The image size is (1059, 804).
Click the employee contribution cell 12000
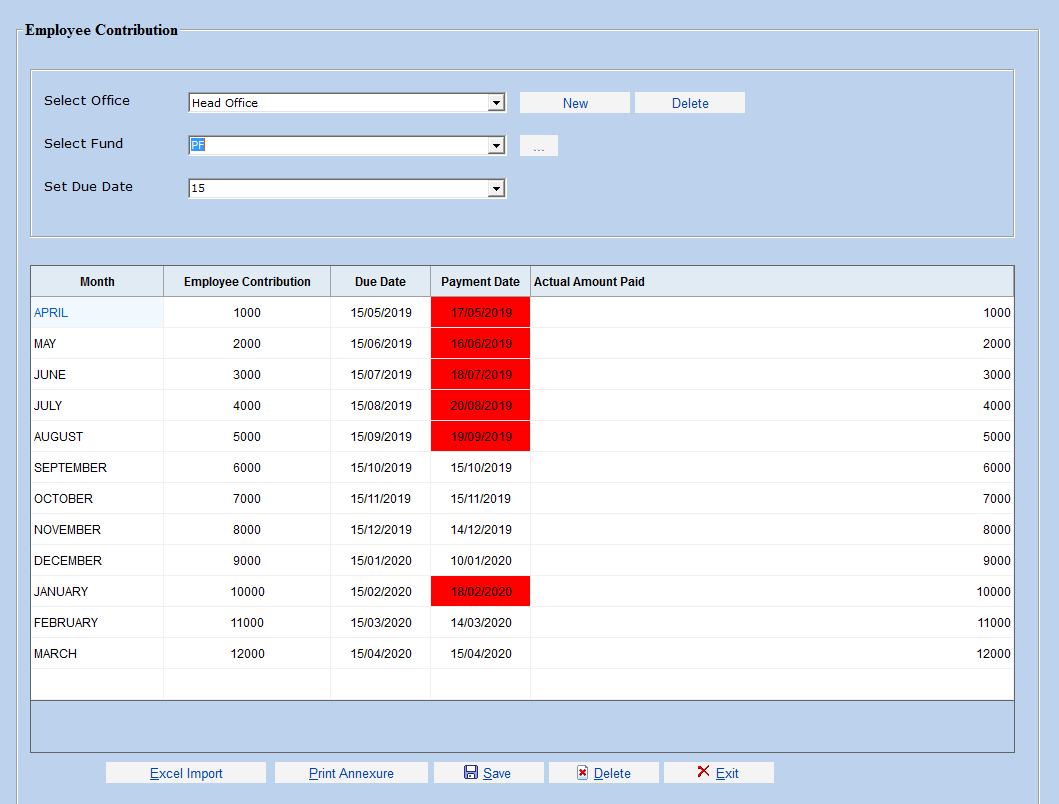(x=247, y=655)
